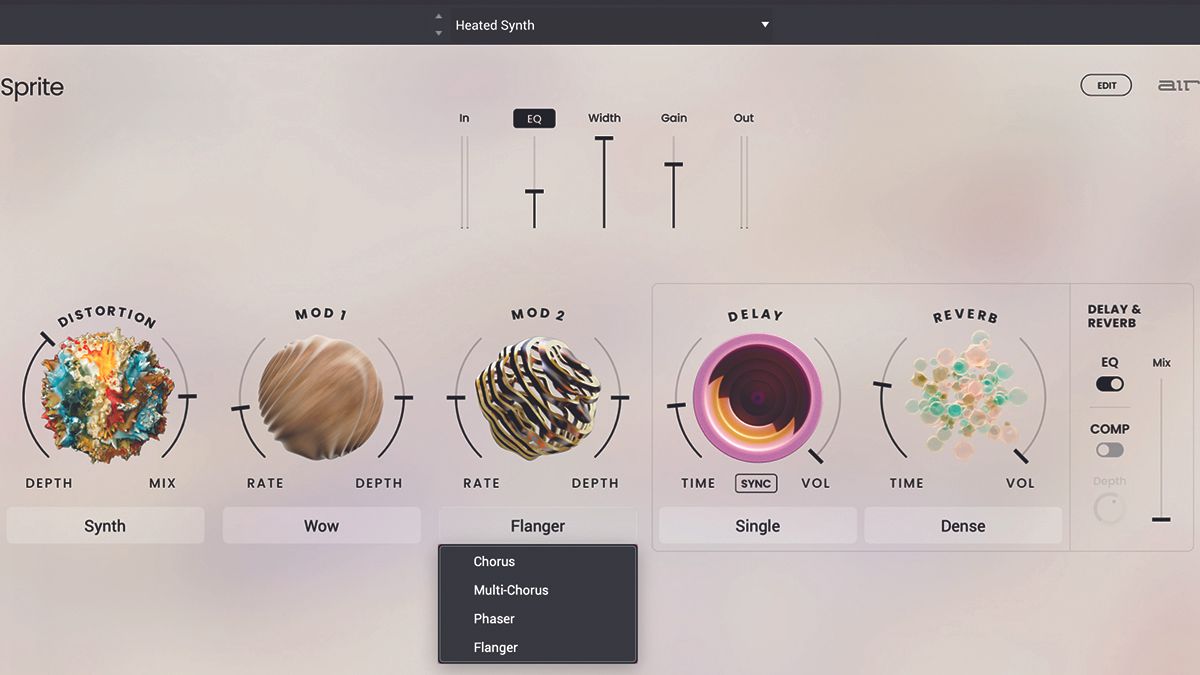
Task: Click the EQ badge above the sliders
Action: 534,117
